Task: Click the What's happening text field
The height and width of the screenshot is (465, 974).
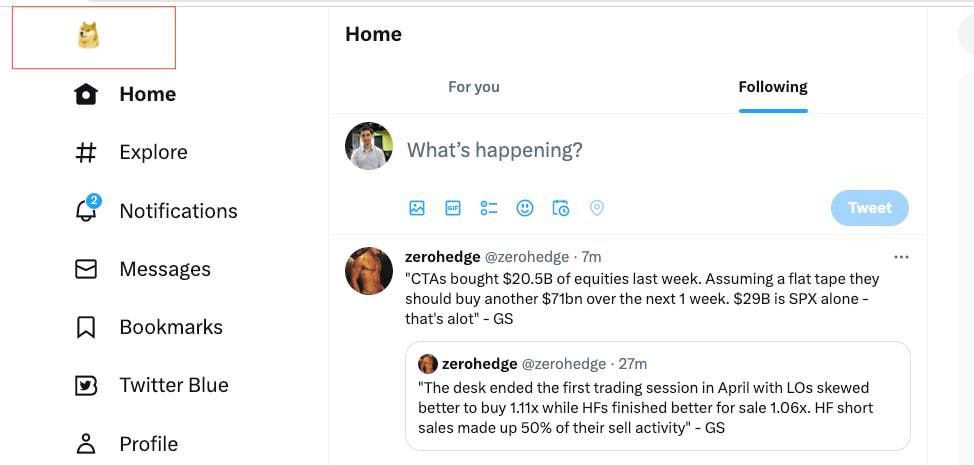Action: [x=600, y=150]
